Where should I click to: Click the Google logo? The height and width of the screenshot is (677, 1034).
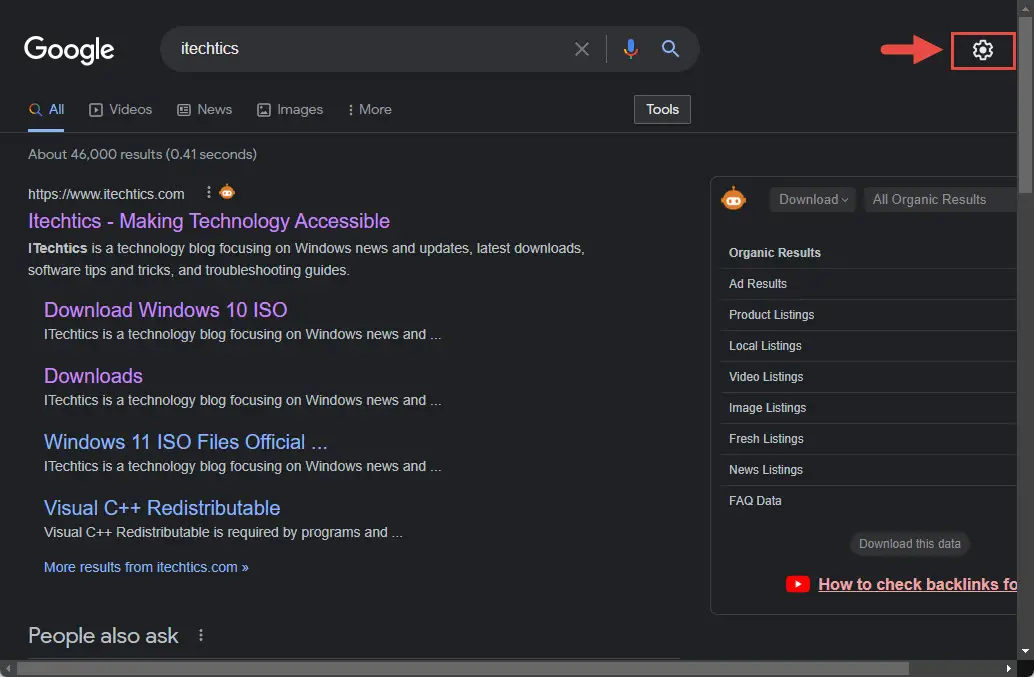click(x=69, y=50)
